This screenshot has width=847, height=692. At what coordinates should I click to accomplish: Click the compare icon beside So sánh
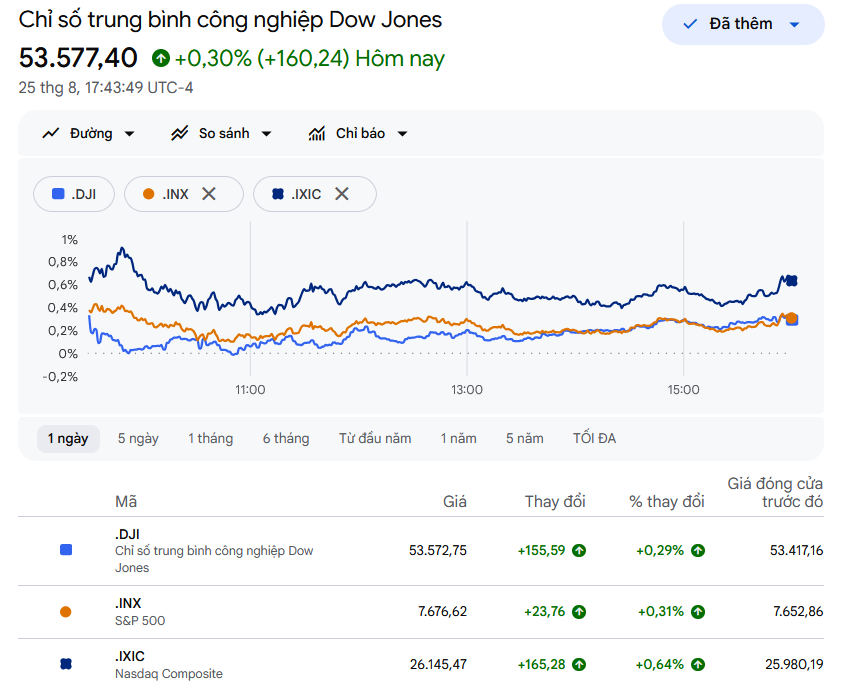pos(179,133)
